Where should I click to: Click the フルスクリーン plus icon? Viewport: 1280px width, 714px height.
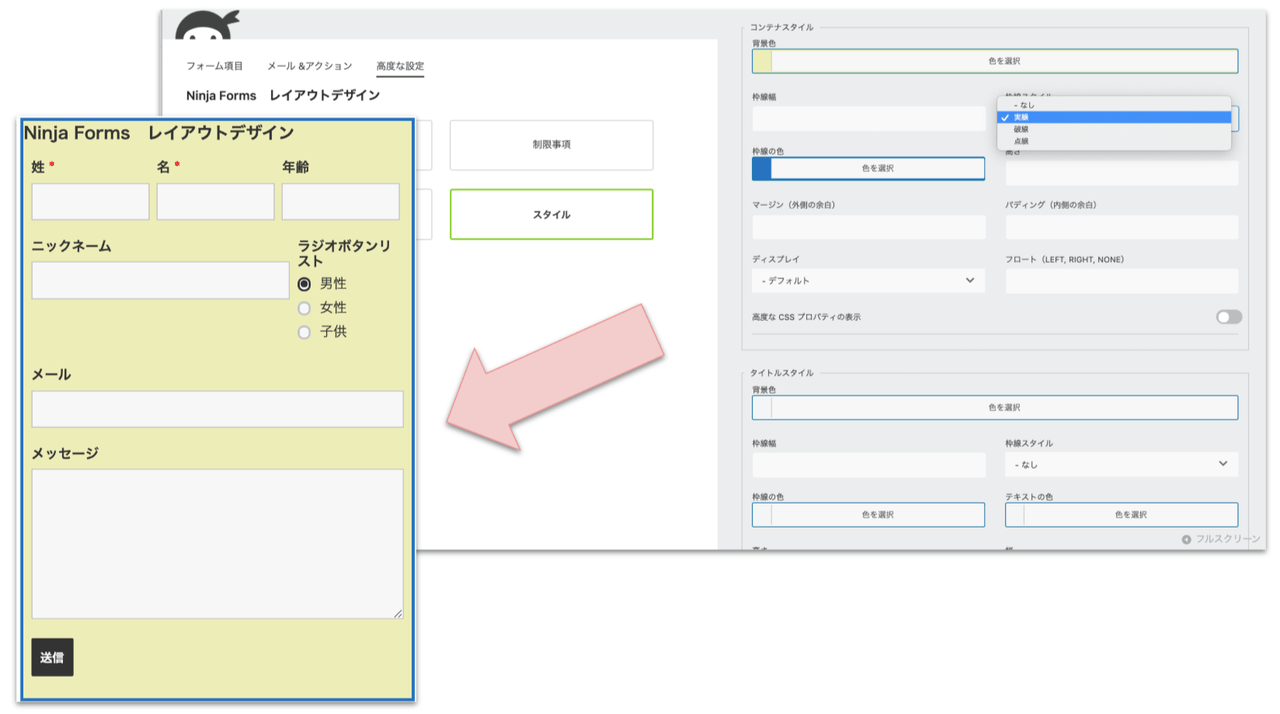pos(1186,539)
